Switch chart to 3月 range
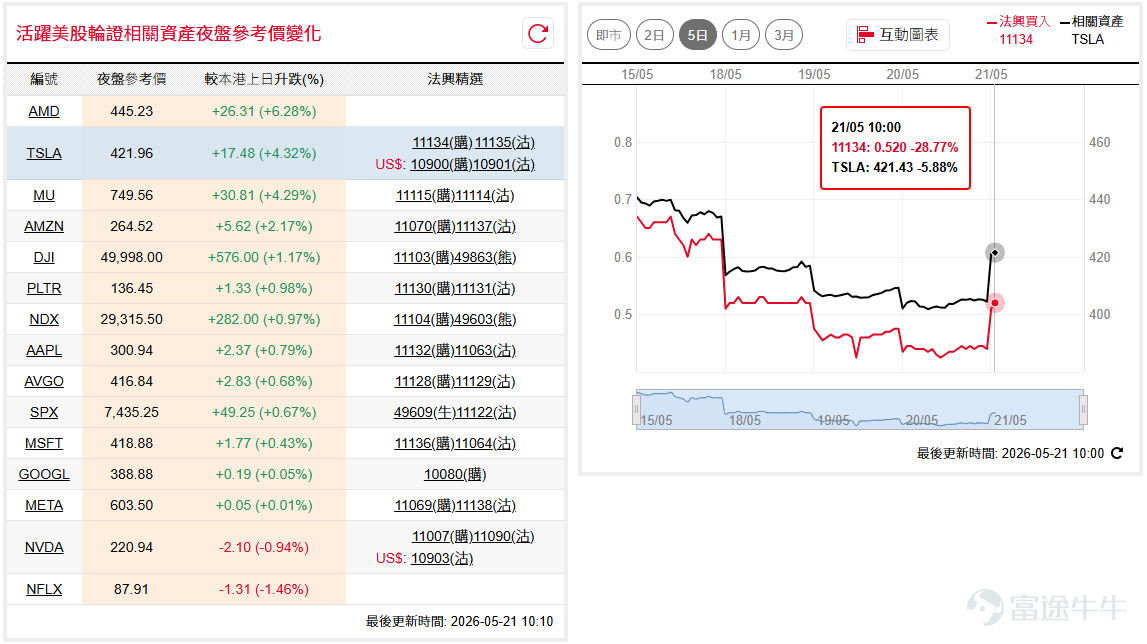This screenshot has width=1147, height=644. pyautogui.click(x=783, y=35)
